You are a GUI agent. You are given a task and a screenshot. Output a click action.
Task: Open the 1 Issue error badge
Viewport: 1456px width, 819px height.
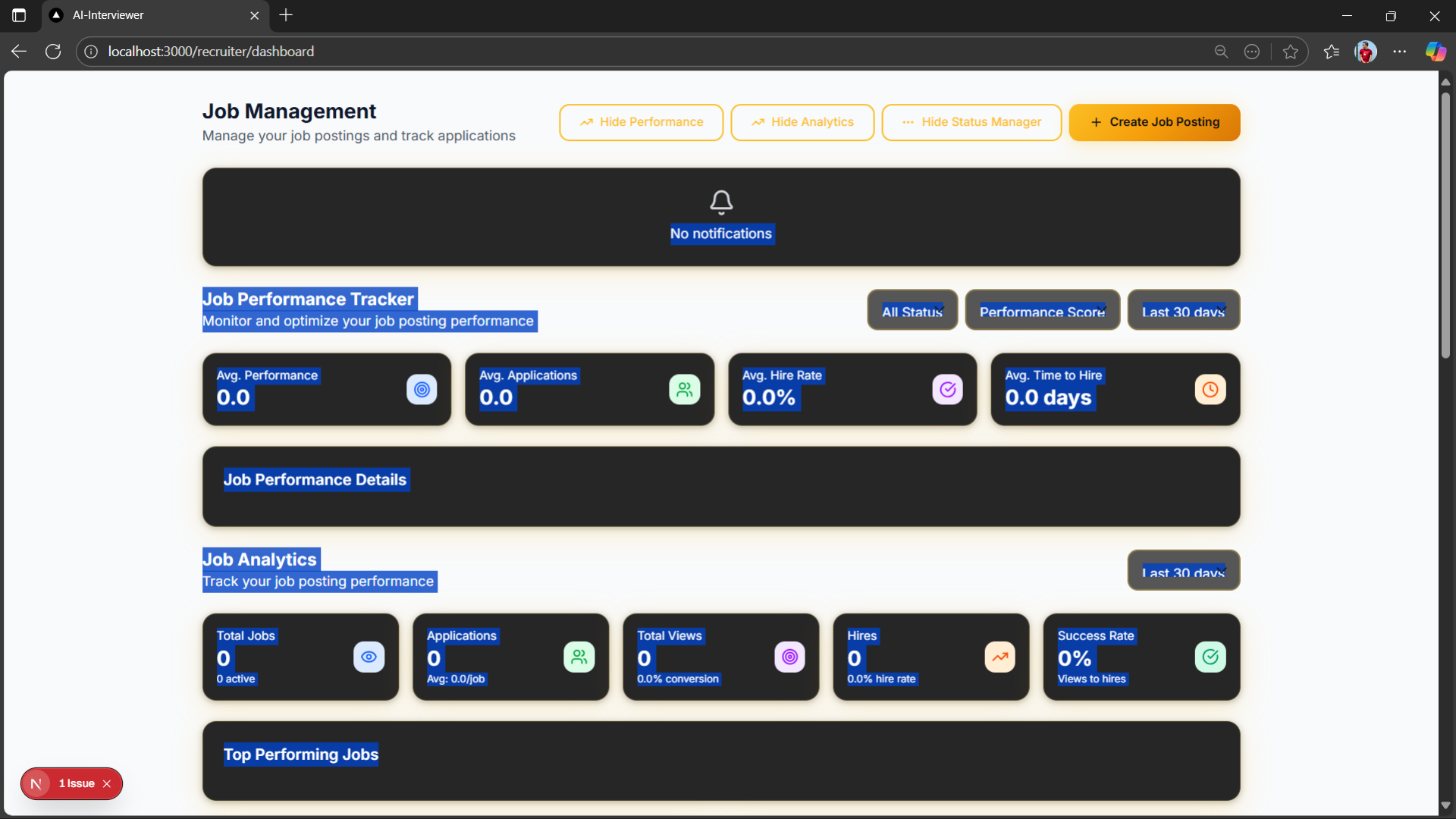(x=76, y=783)
